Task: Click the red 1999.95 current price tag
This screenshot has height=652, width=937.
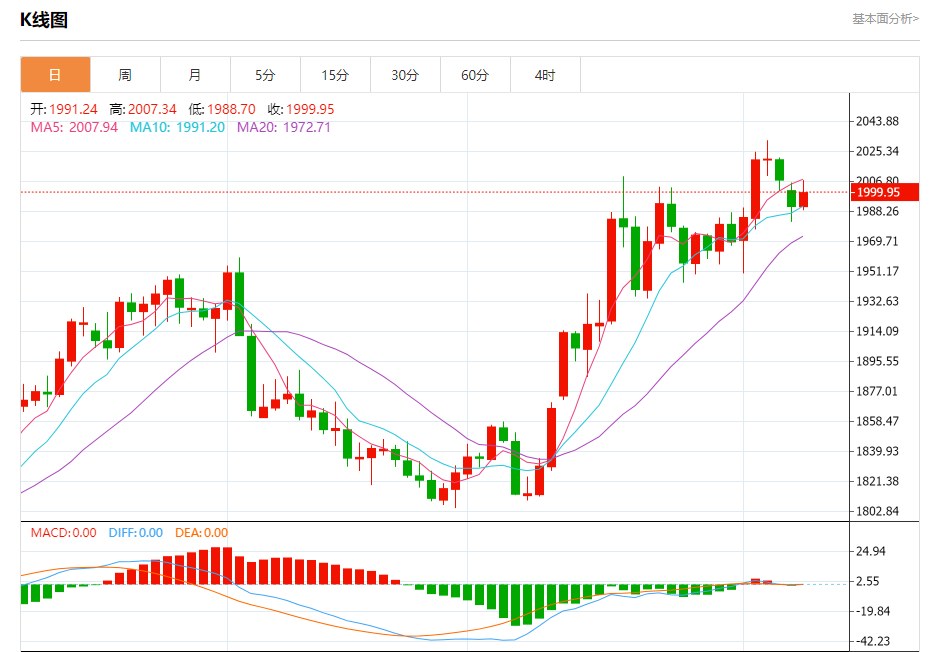Action: [884, 192]
